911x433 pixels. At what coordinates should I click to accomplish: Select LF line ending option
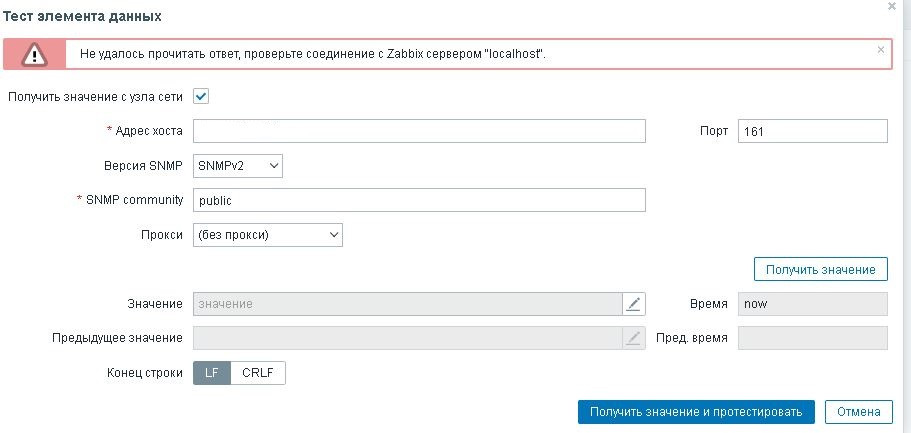pyautogui.click(x=212, y=373)
